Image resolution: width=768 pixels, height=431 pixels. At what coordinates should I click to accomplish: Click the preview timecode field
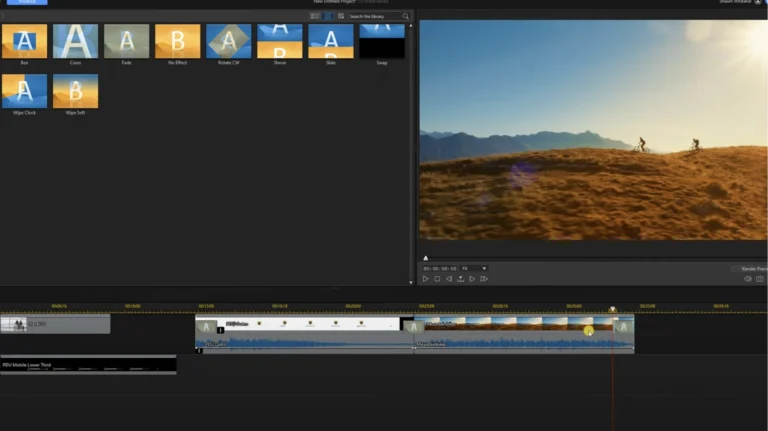tap(440, 268)
